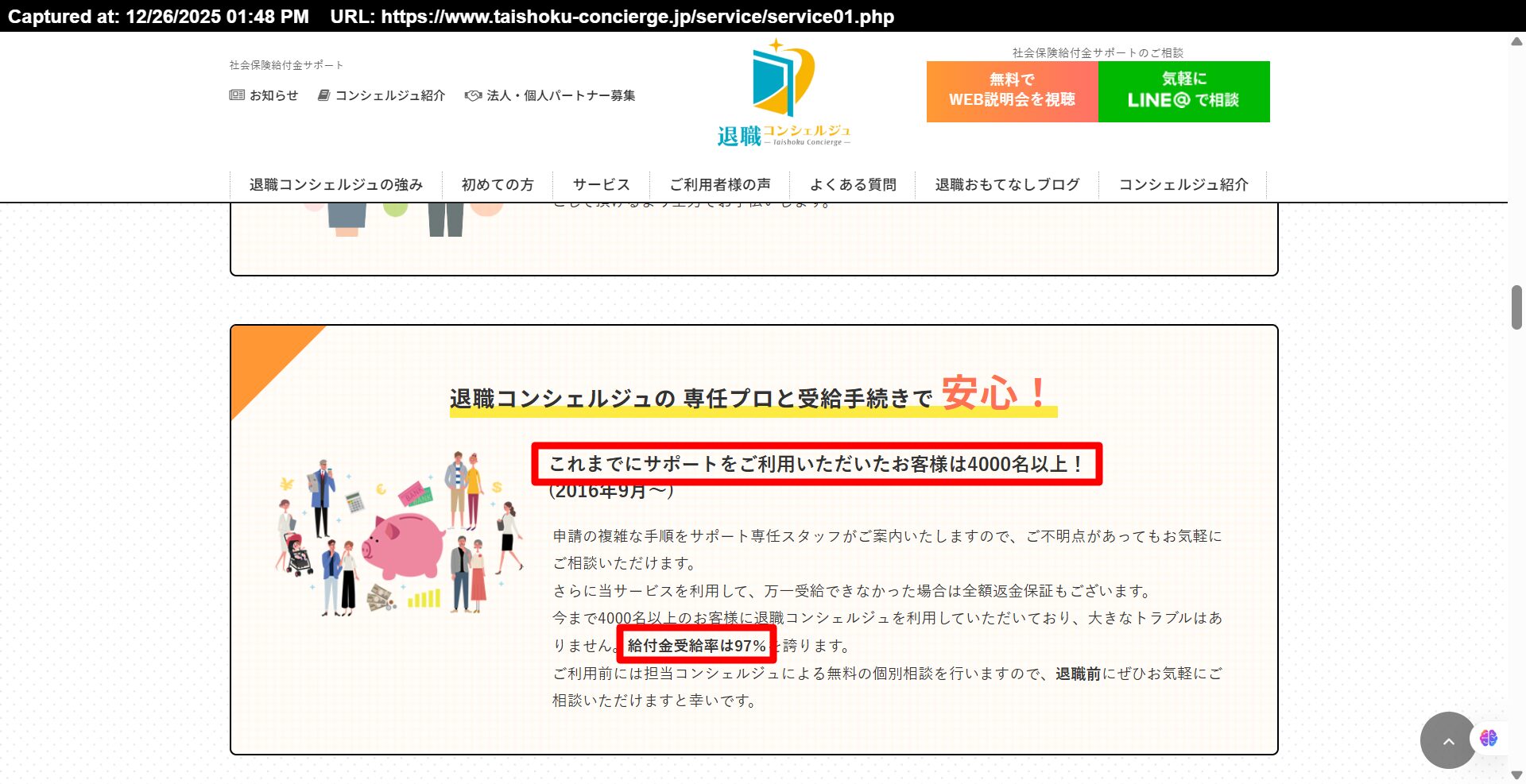This screenshot has width=1526, height=784.
Task: Click the brain extension icon at bottom right
Action: (1489, 738)
